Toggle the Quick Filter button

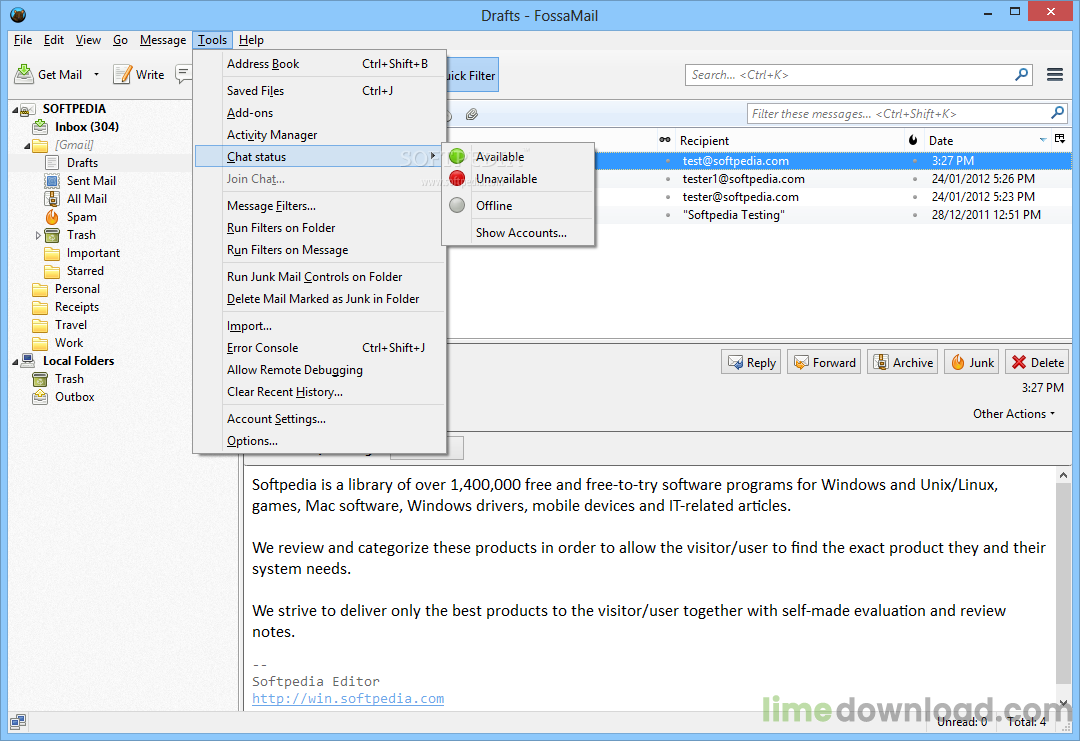(x=472, y=75)
